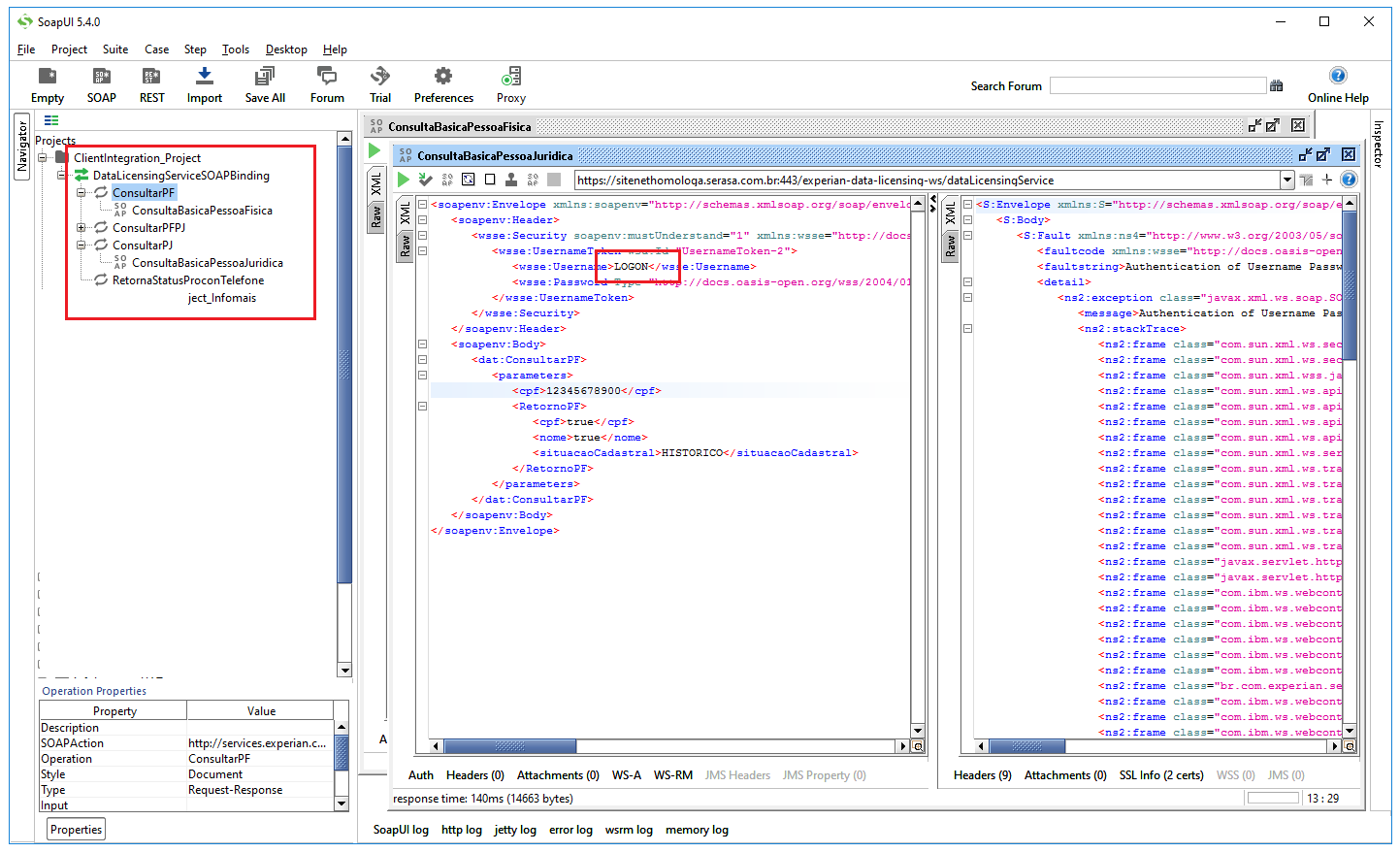
Task: Click the Proxy toolbar icon
Action: click(x=511, y=85)
